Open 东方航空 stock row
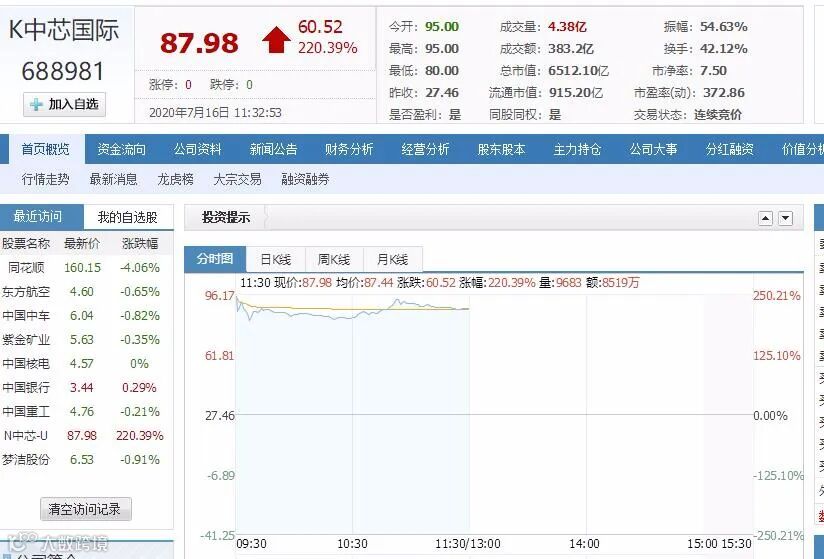Viewport: 824px width, 559px height. pyautogui.click(x=84, y=292)
